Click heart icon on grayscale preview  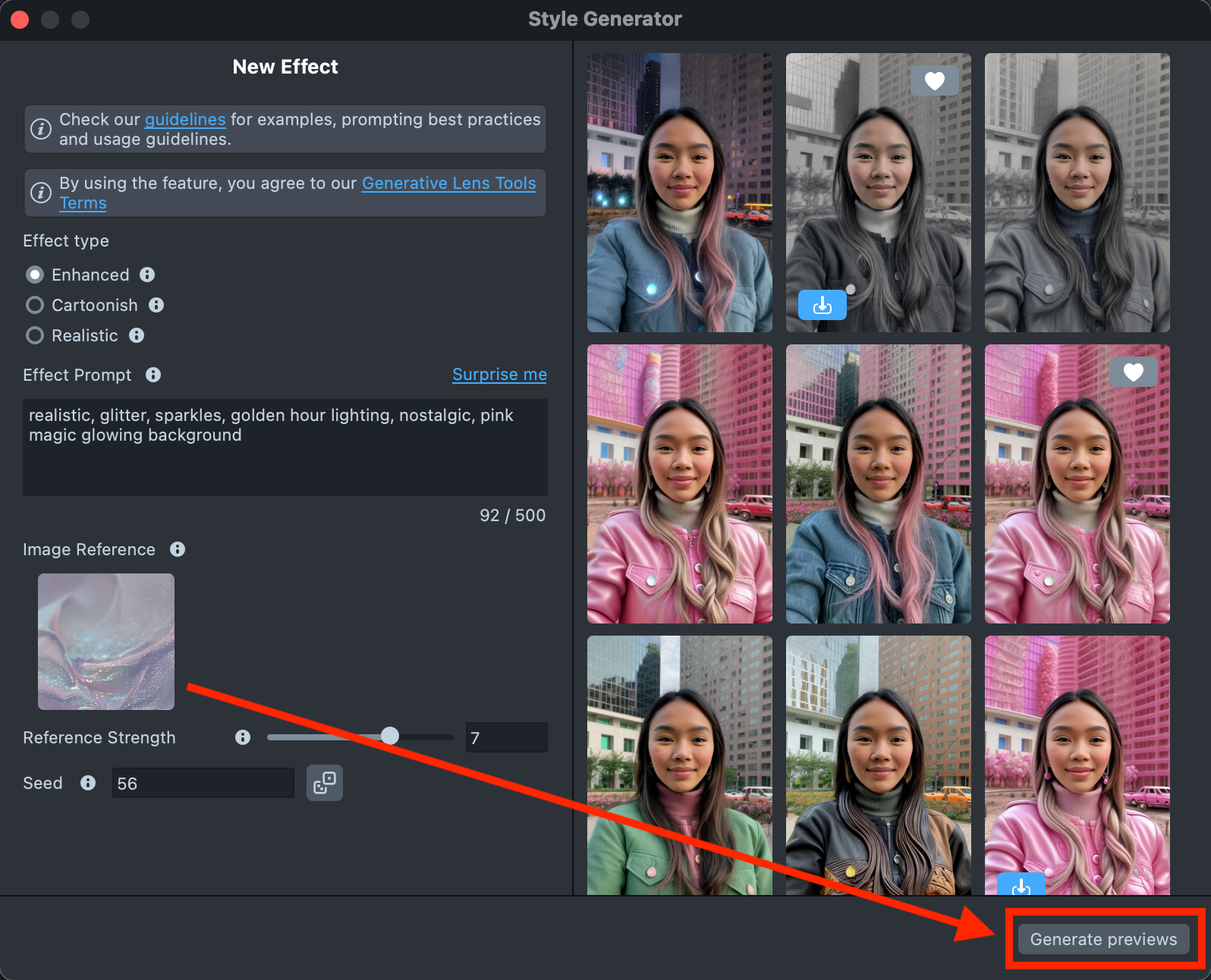click(935, 80)
